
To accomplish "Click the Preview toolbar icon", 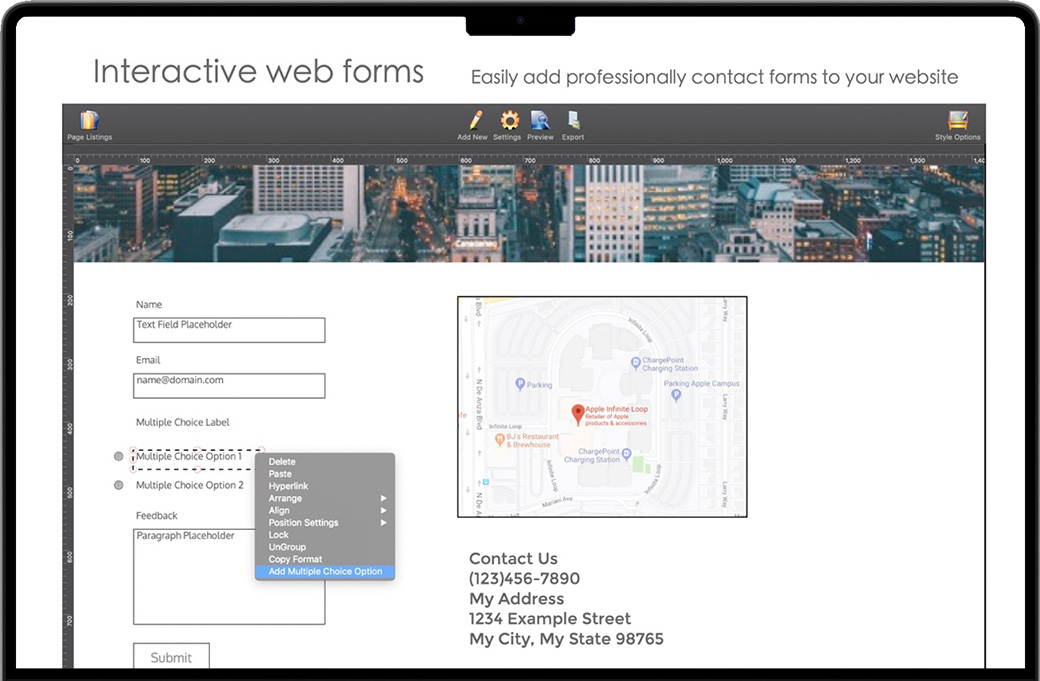I will click(540, 121).
